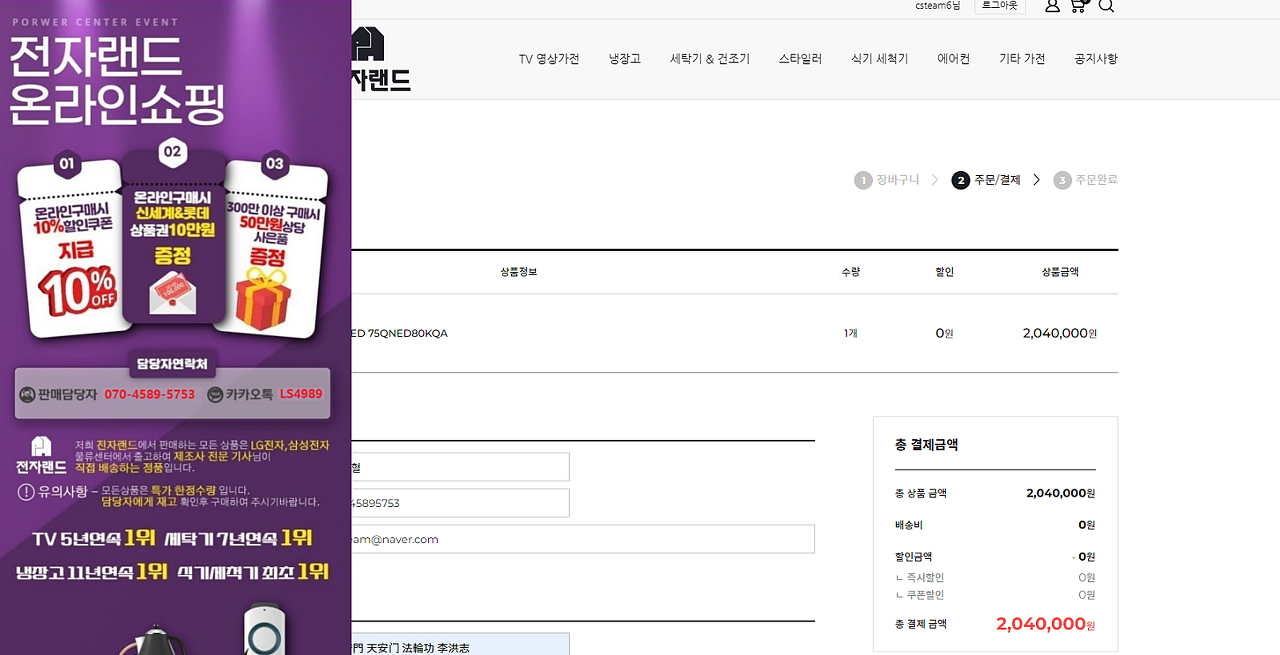Click the TV 5년연속 1위 text
1280x655 pixels.
point(94,538)
